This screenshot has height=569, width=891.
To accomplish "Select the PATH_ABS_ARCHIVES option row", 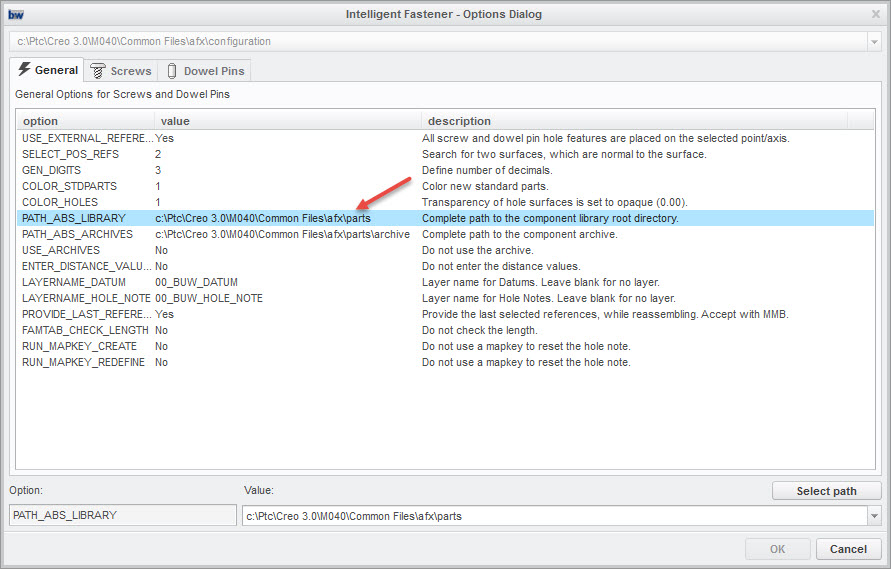I will [446, 234].
